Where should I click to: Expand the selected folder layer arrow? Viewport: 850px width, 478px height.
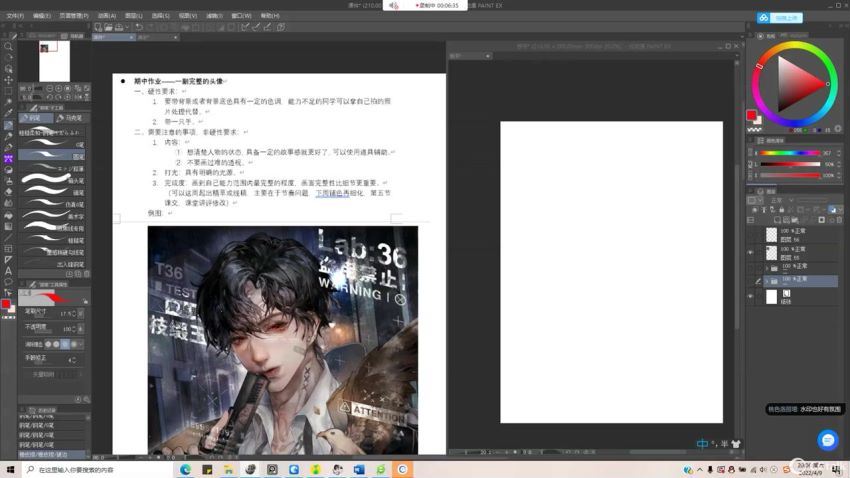click(767, 281)
